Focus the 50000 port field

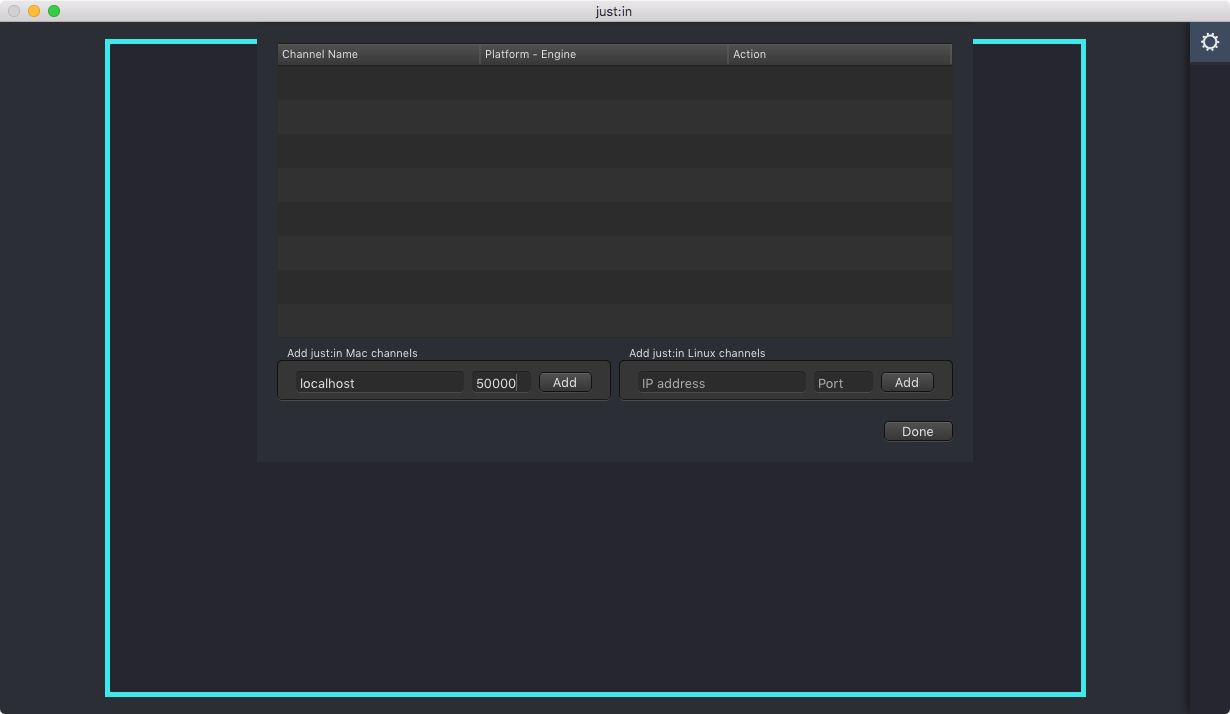tap(502, 382)
